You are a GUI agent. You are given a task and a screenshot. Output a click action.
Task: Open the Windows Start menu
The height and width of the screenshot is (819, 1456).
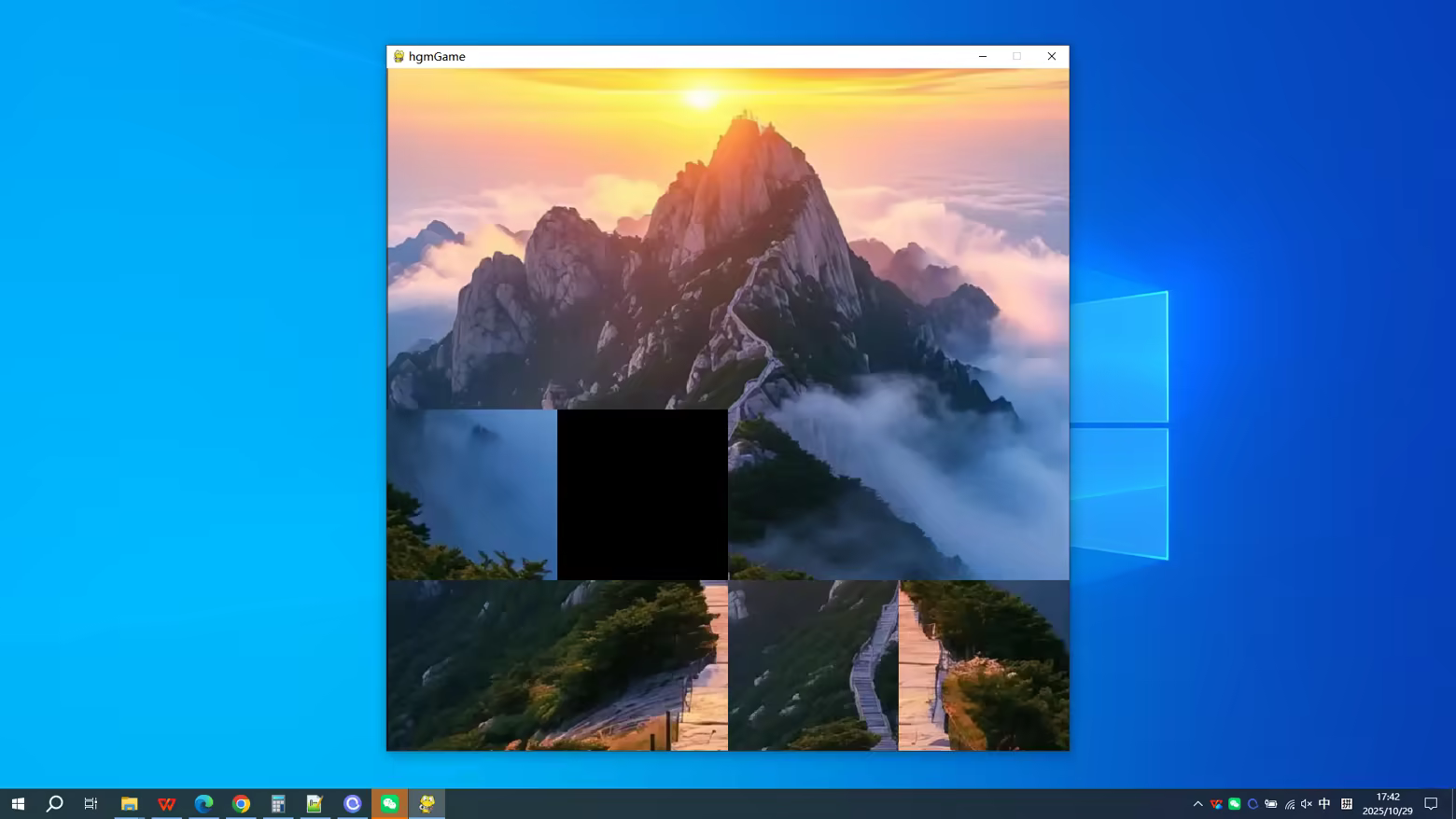click(18, 803)
